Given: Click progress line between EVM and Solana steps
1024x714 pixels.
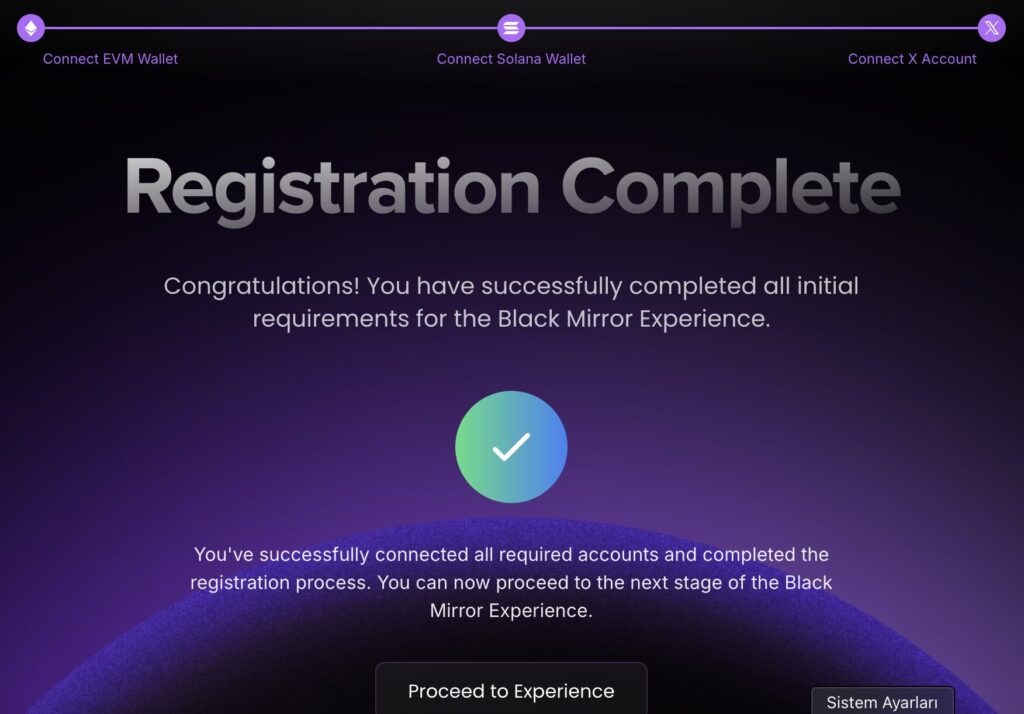Looking at the screenshot, I should point(271,28).
